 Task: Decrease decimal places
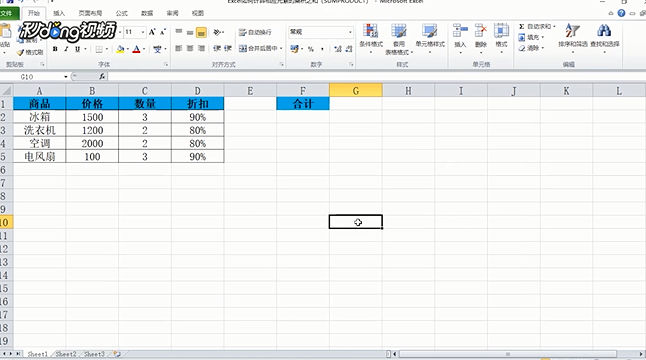tap(349, 49)
